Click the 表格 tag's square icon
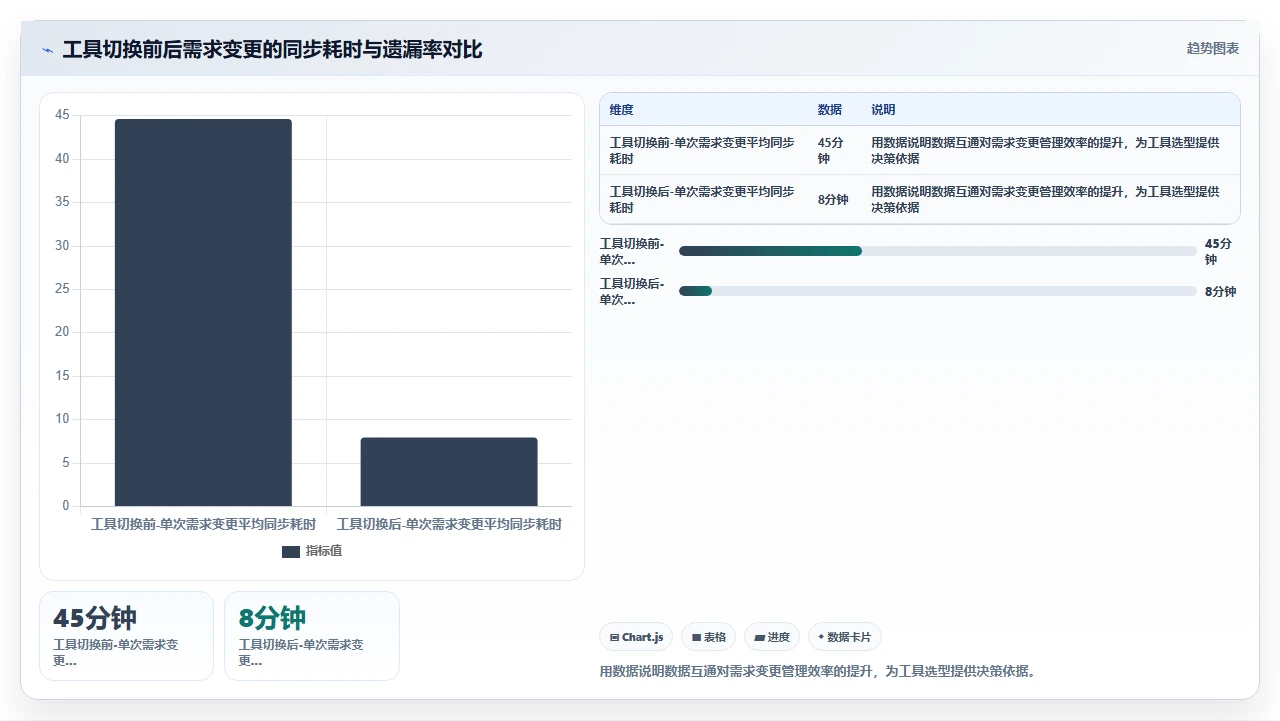The image size is (1280, 721). [696, 637]
